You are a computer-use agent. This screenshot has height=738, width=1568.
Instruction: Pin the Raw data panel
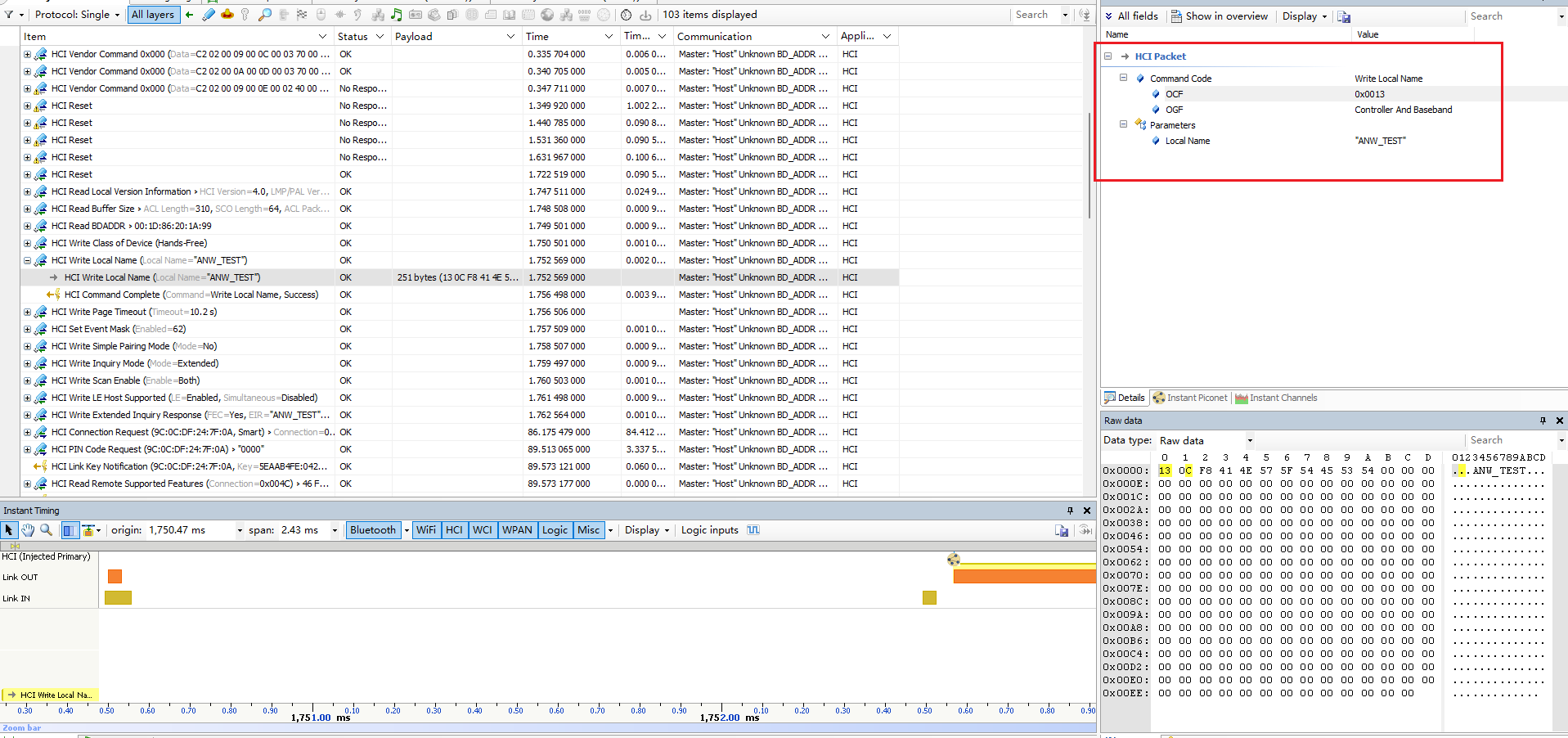[x=1543, y=421]
